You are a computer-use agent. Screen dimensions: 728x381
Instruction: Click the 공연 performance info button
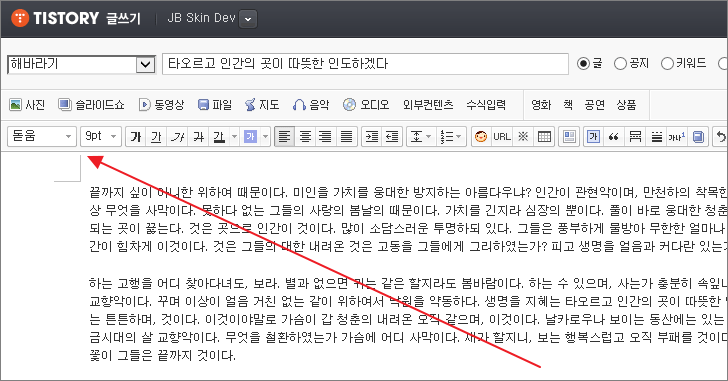tap(594, 105)
